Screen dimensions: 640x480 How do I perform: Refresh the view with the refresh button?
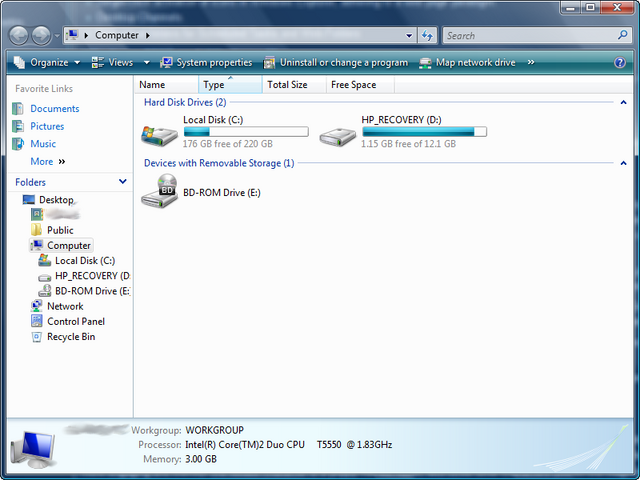(427, 36)
